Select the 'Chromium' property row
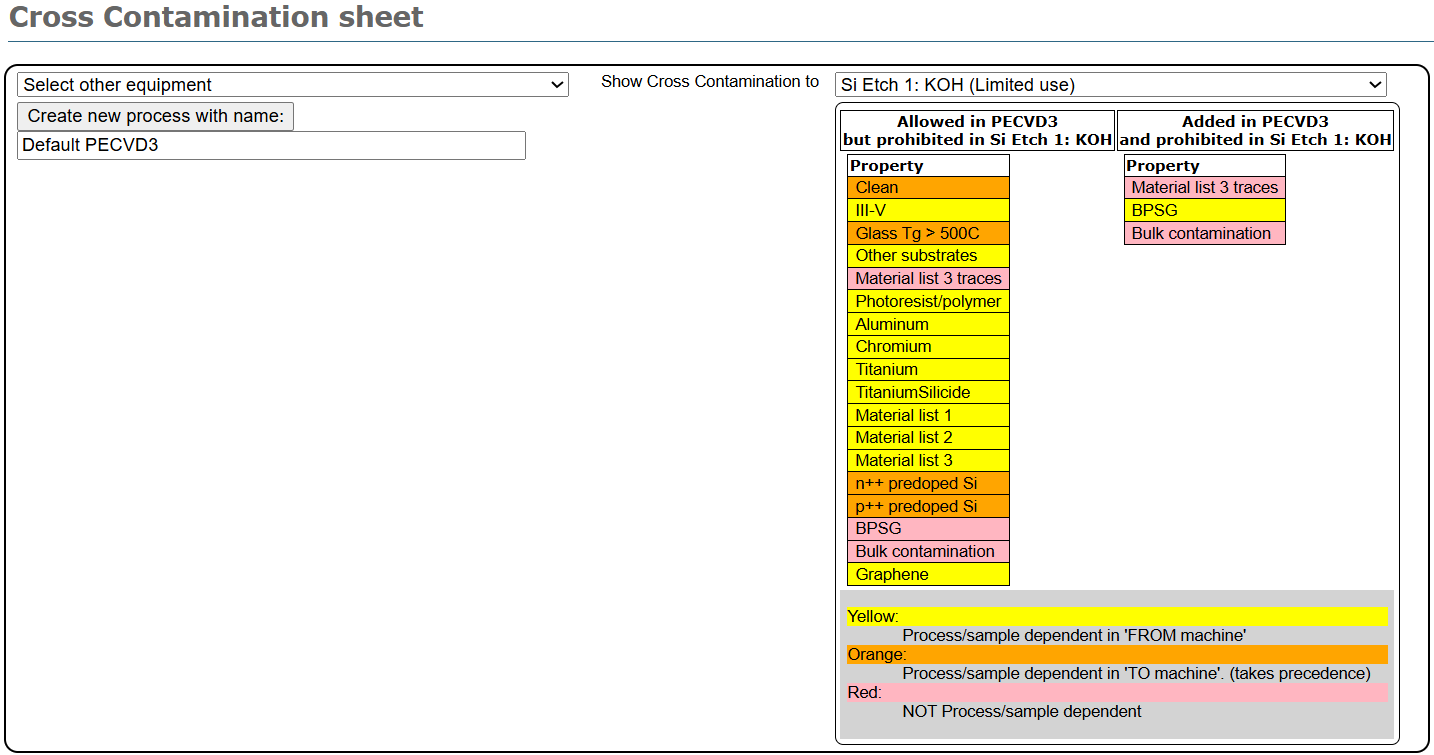This screenshot has height=755, width=1434. tap(928, 347)
